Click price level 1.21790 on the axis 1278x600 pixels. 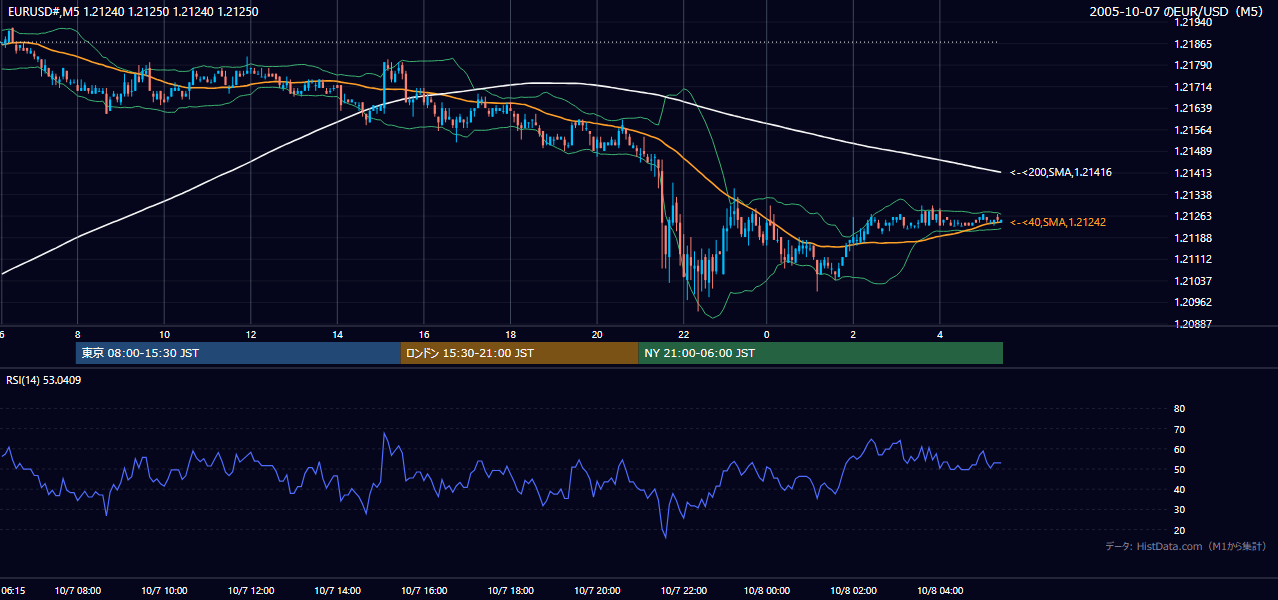click(x=1193, y=65)
